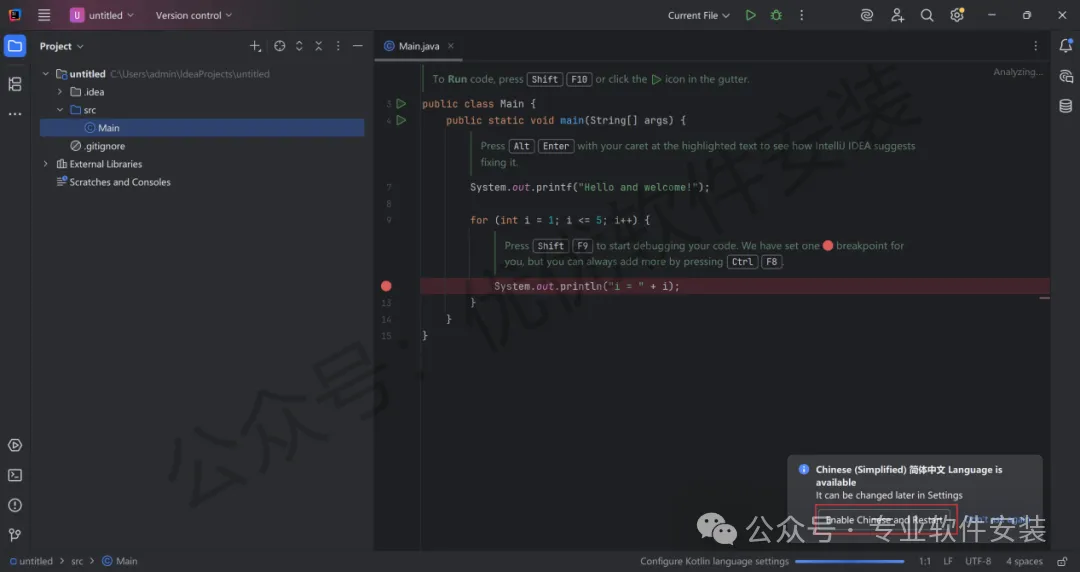Open UTF-8 encoding selector

978,561
